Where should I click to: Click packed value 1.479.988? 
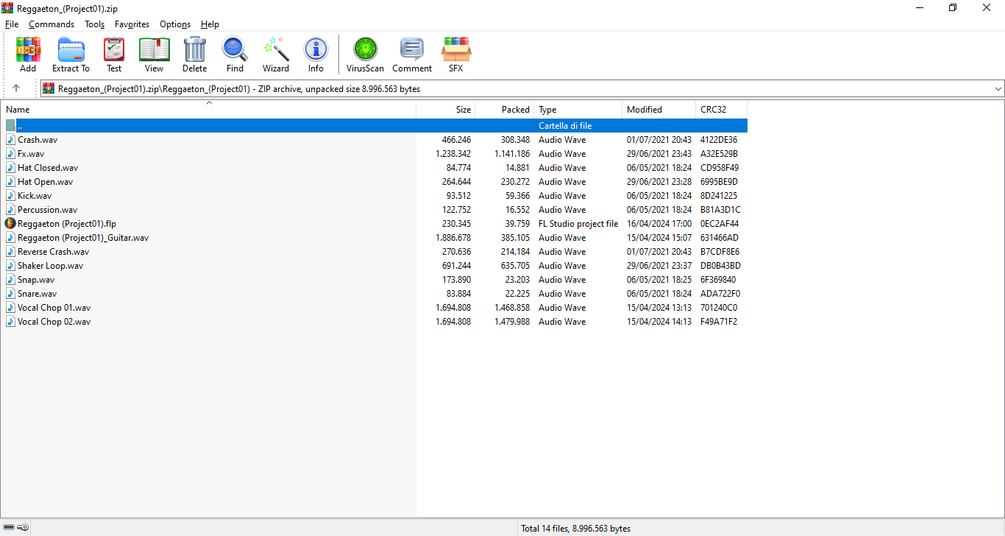click(512, 322)
